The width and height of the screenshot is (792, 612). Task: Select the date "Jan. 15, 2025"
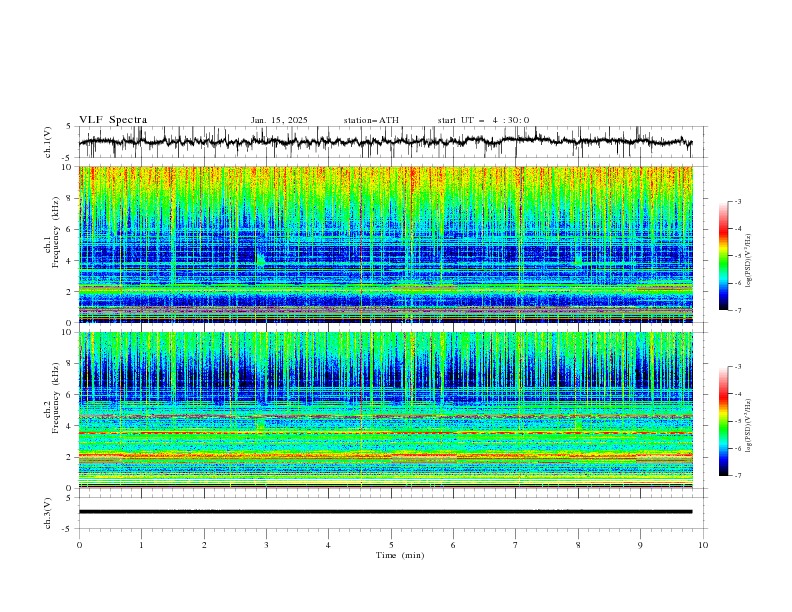279,120
